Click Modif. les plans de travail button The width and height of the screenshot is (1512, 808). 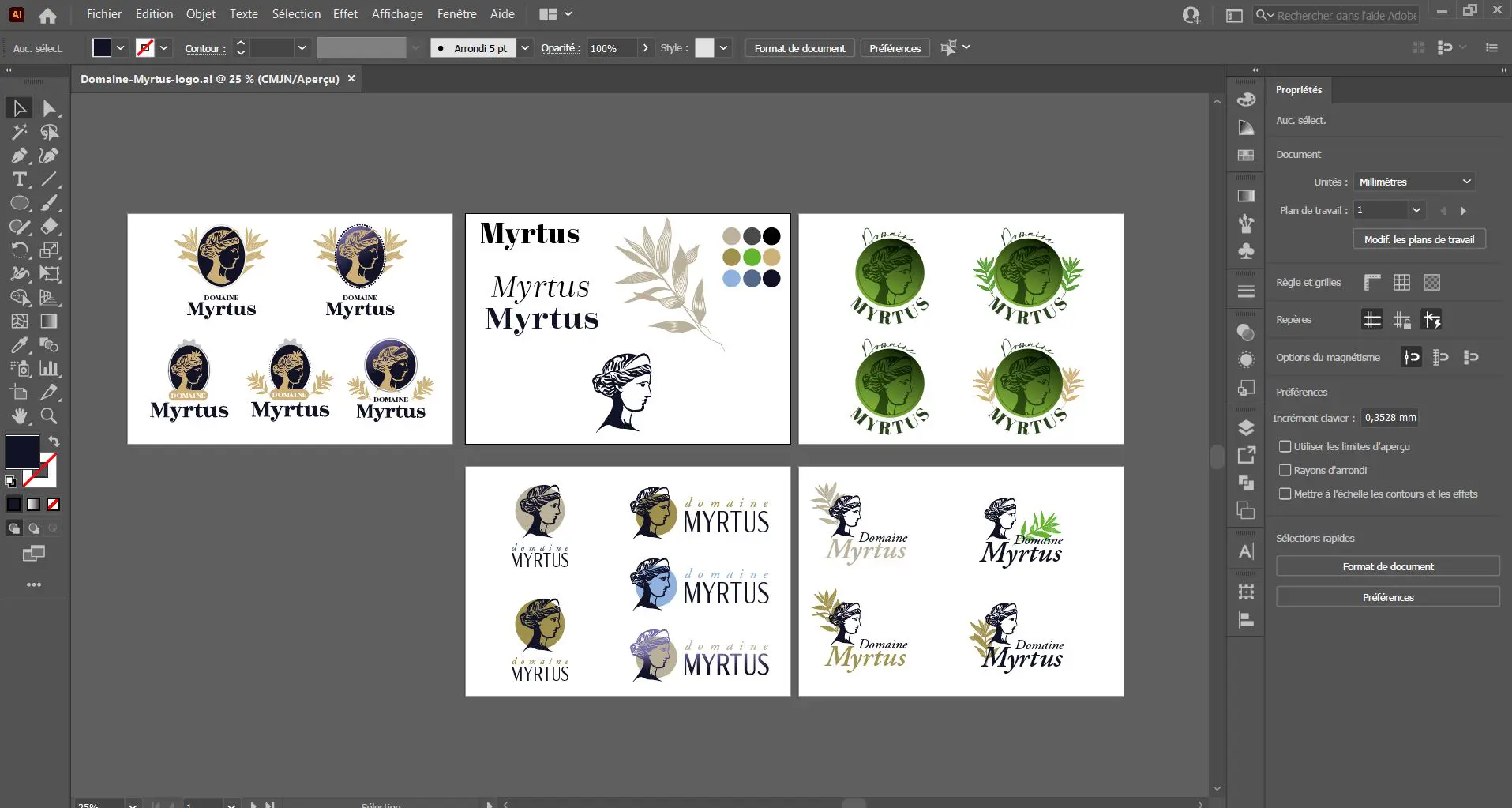[1419, 239]
